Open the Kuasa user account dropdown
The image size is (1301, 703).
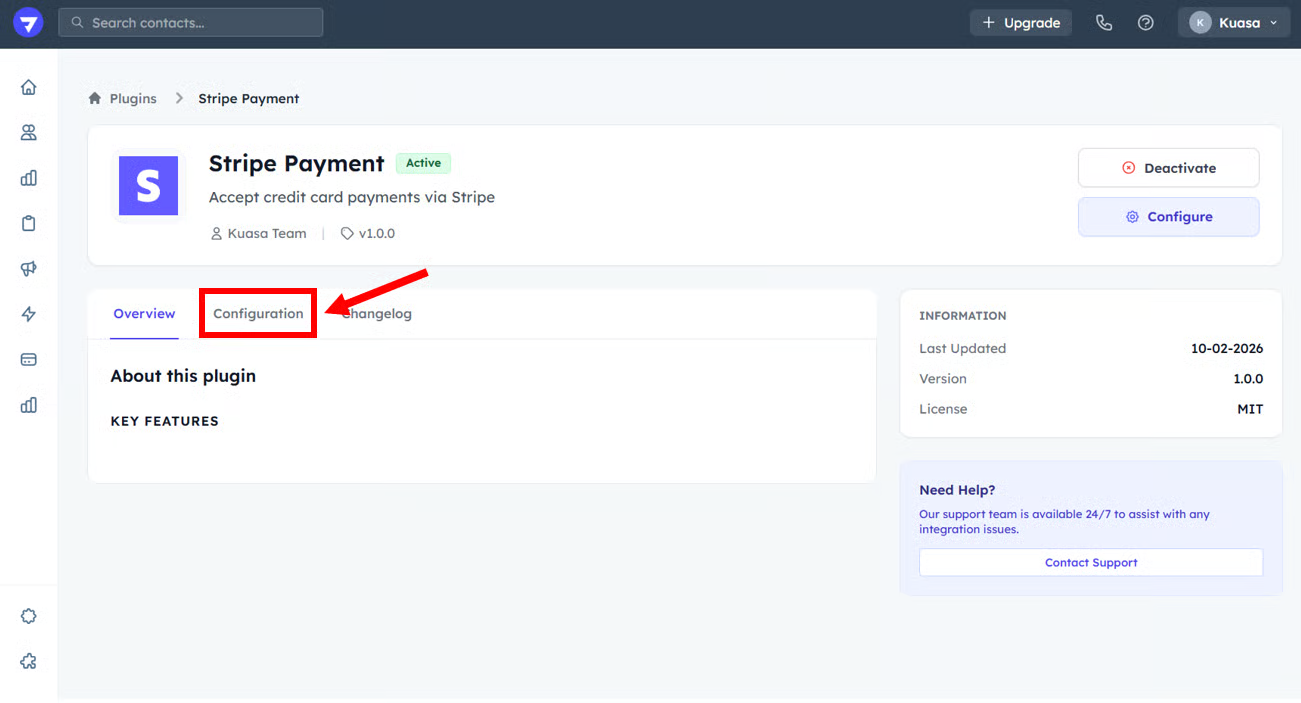1234,23
